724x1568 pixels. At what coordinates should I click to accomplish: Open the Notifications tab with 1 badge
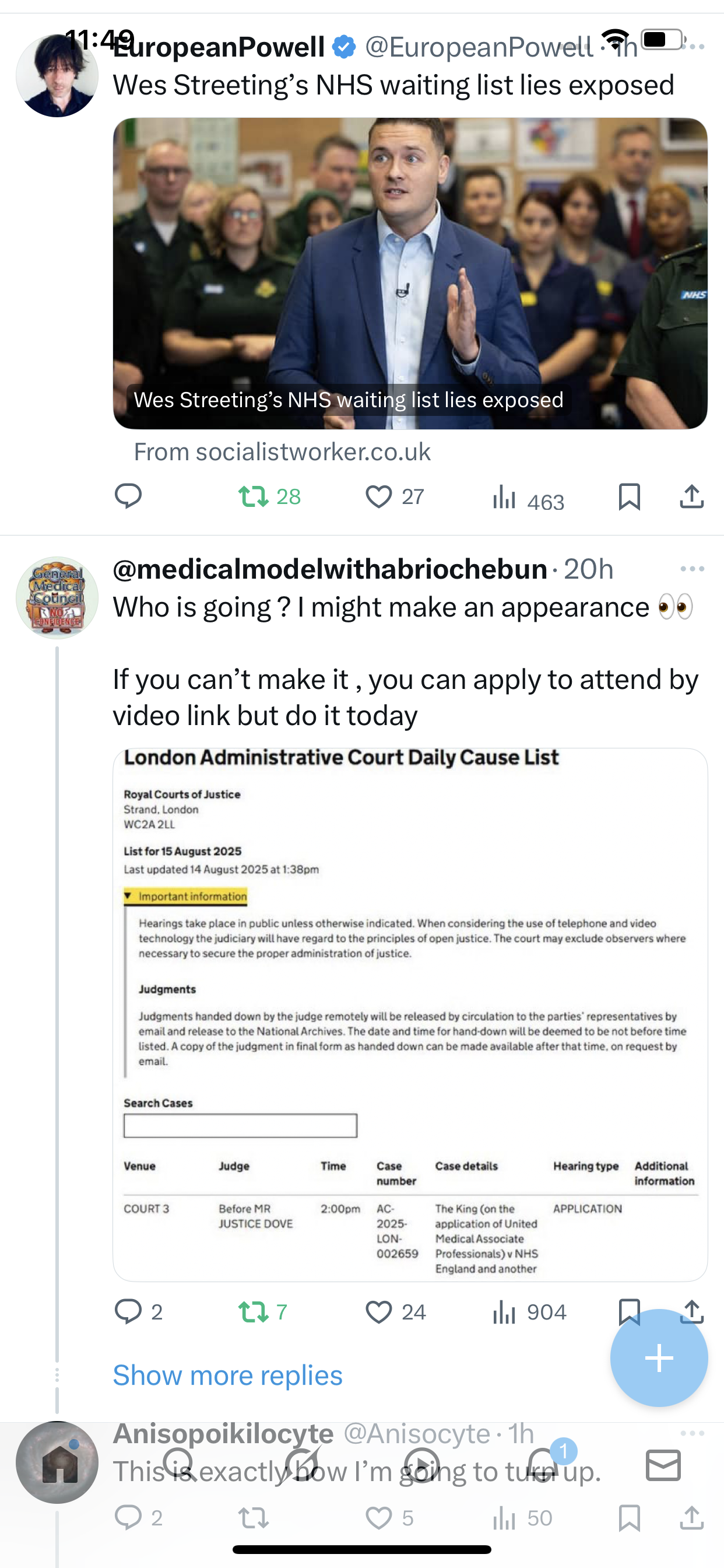543,1465
